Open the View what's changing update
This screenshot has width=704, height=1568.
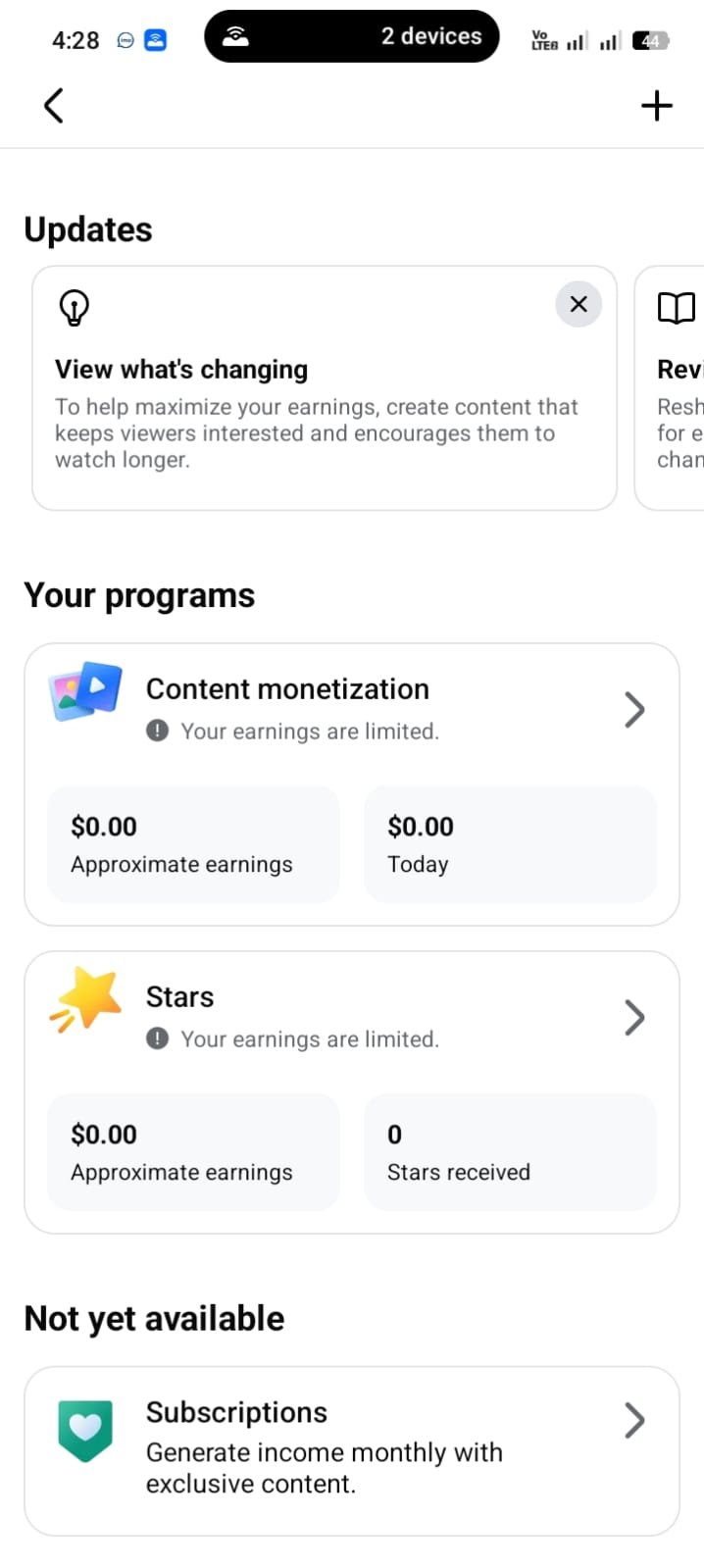pyautogui.click(x=325, y=388)
